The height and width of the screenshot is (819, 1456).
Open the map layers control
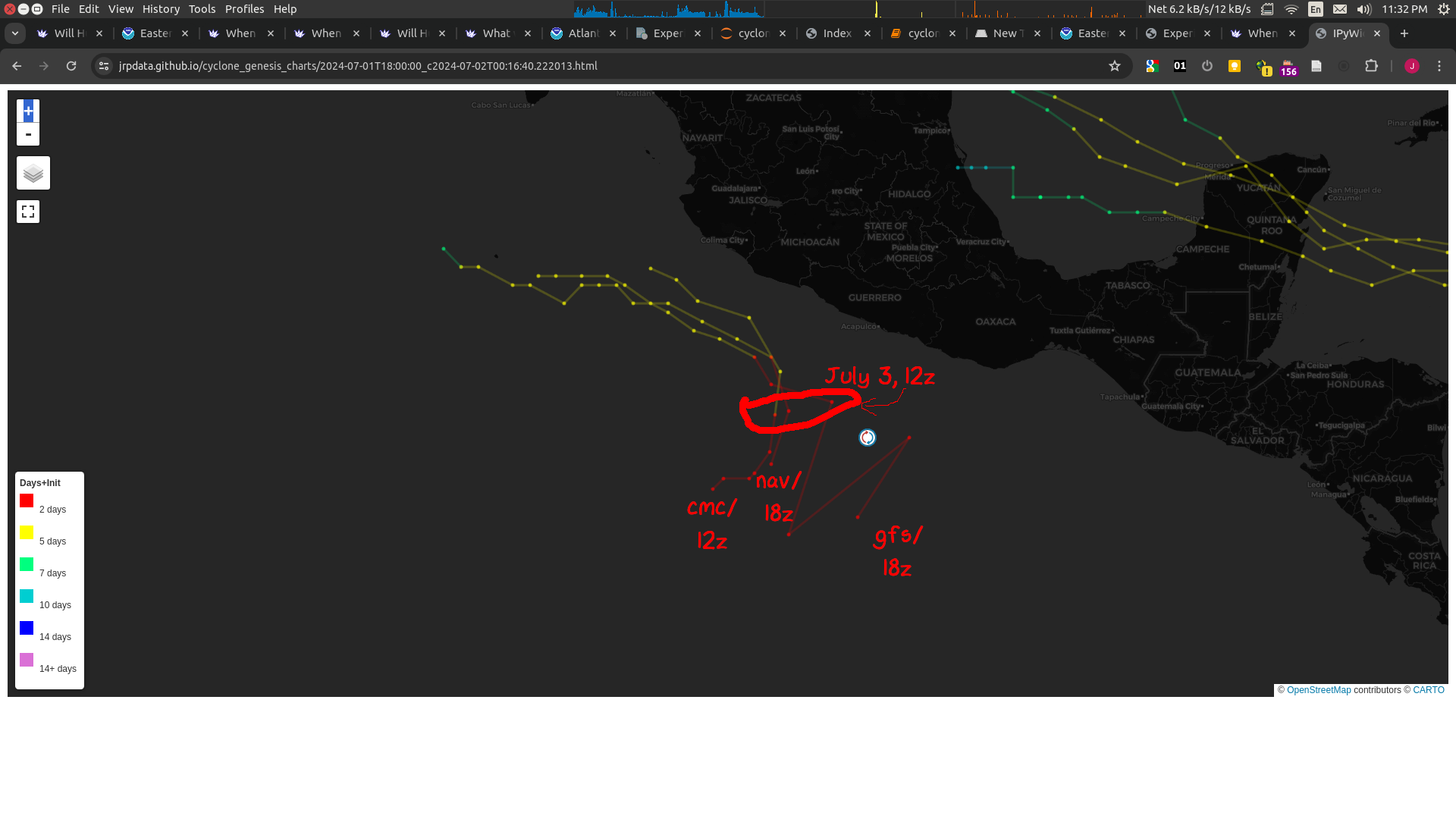click(x=33, y=174)
